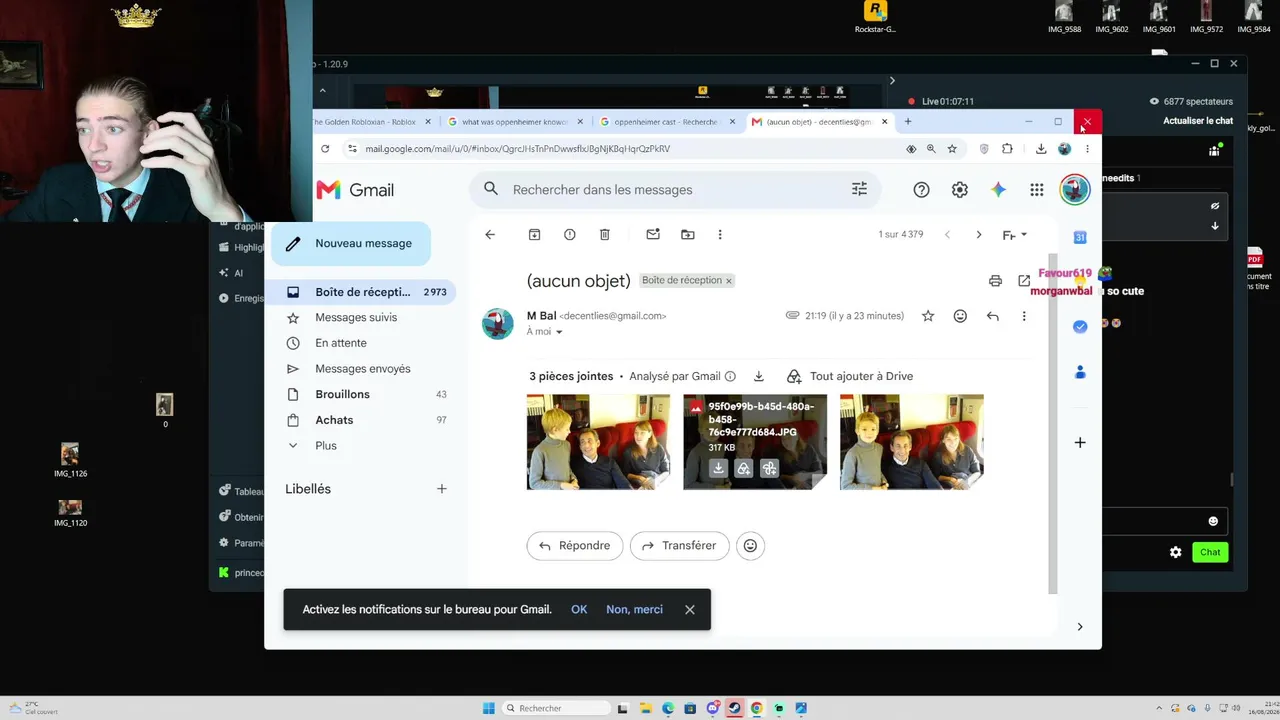This screenshot has height=720, width=1280.
Task: Open Messages envoyés folder
Action: click(364, 369)
